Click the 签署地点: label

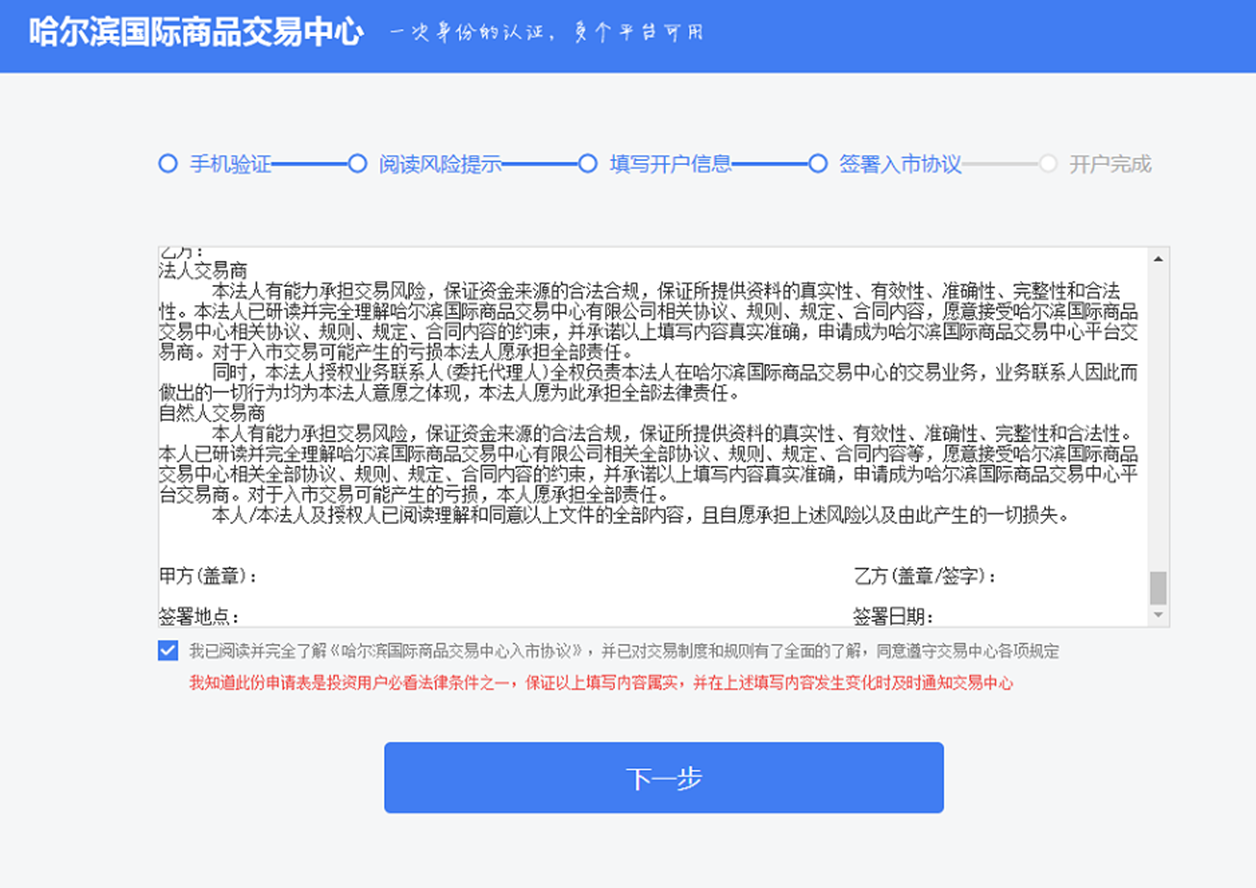tap(199, 617)
